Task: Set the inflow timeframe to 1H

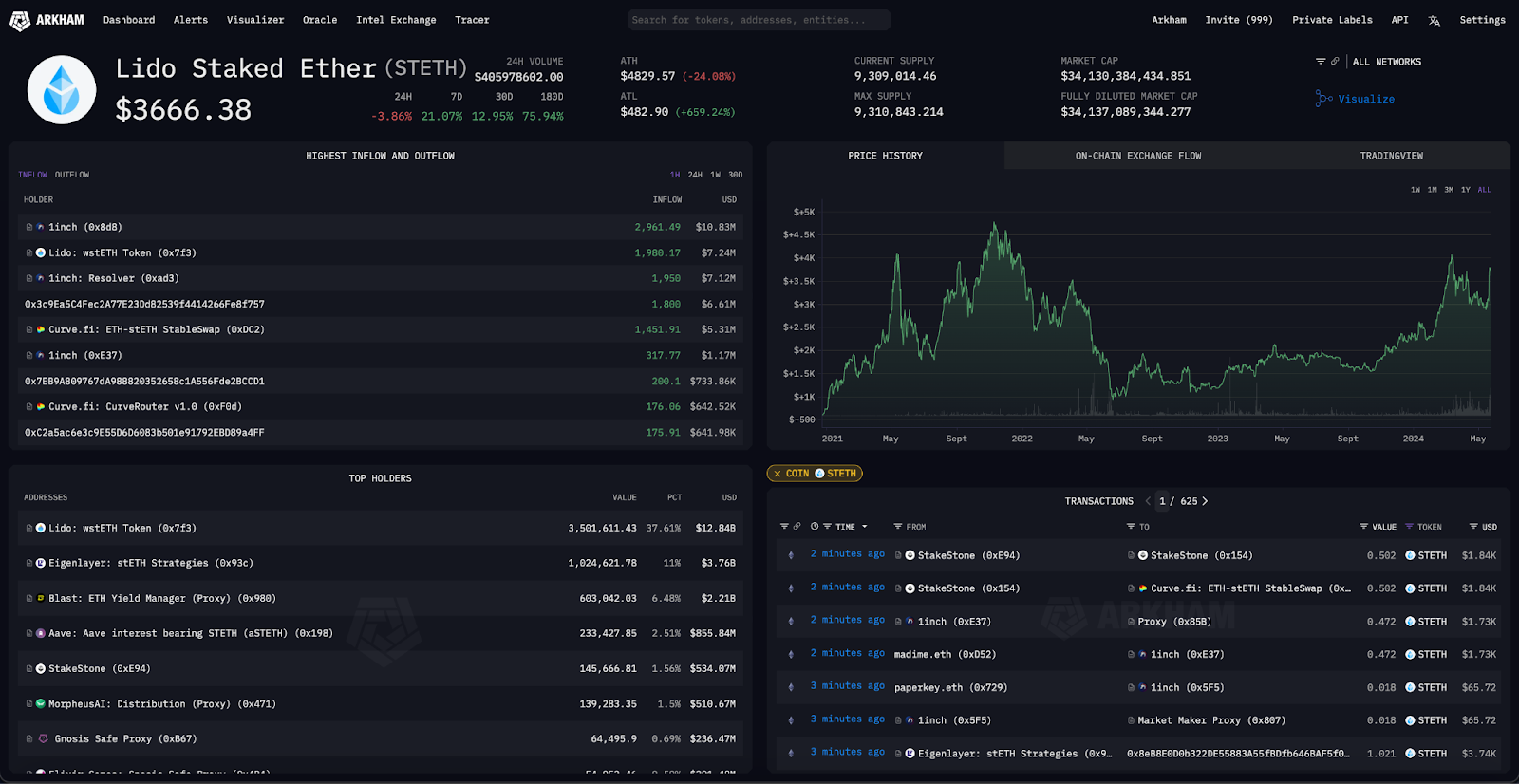Action: [x=675, y=176]
